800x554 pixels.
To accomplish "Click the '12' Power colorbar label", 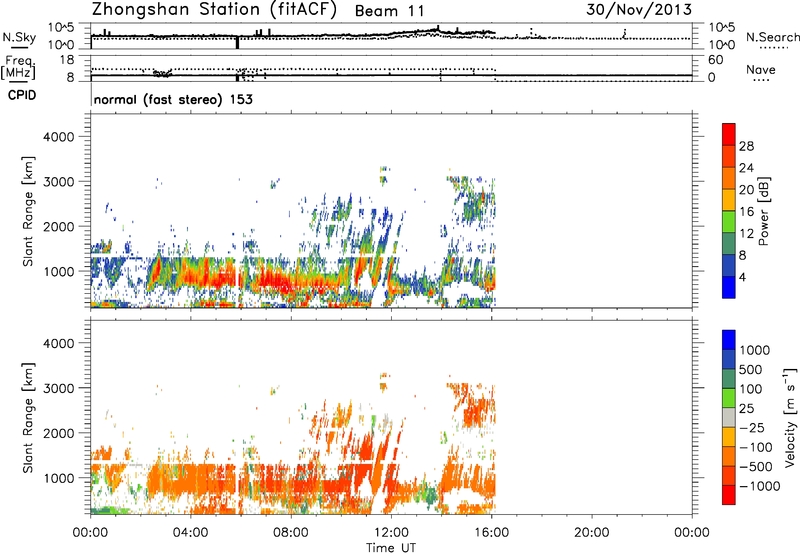I will (746, 233).
